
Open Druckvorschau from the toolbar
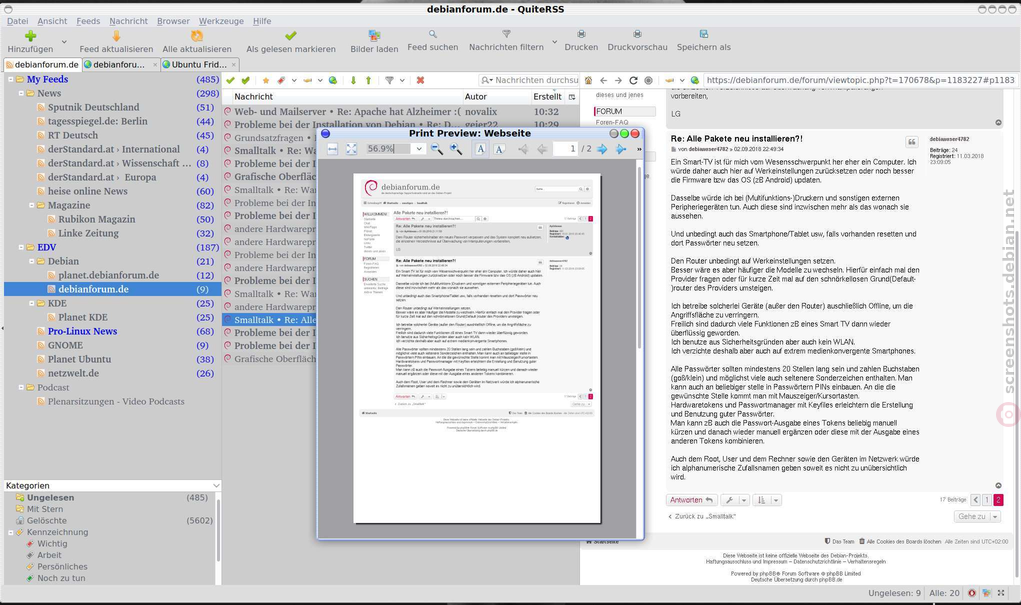(x=637, y=40)
